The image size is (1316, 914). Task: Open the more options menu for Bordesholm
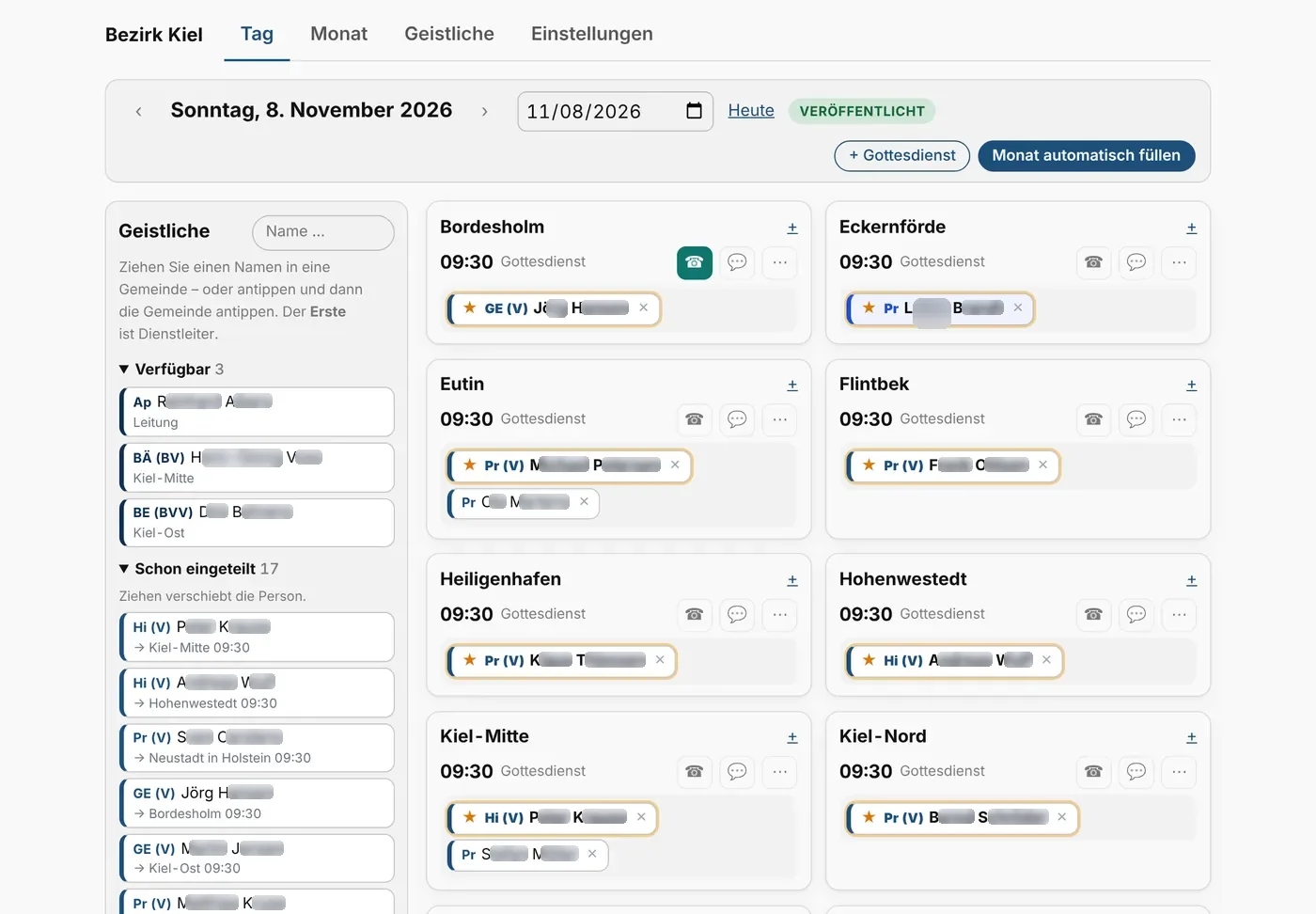point(780,262)
